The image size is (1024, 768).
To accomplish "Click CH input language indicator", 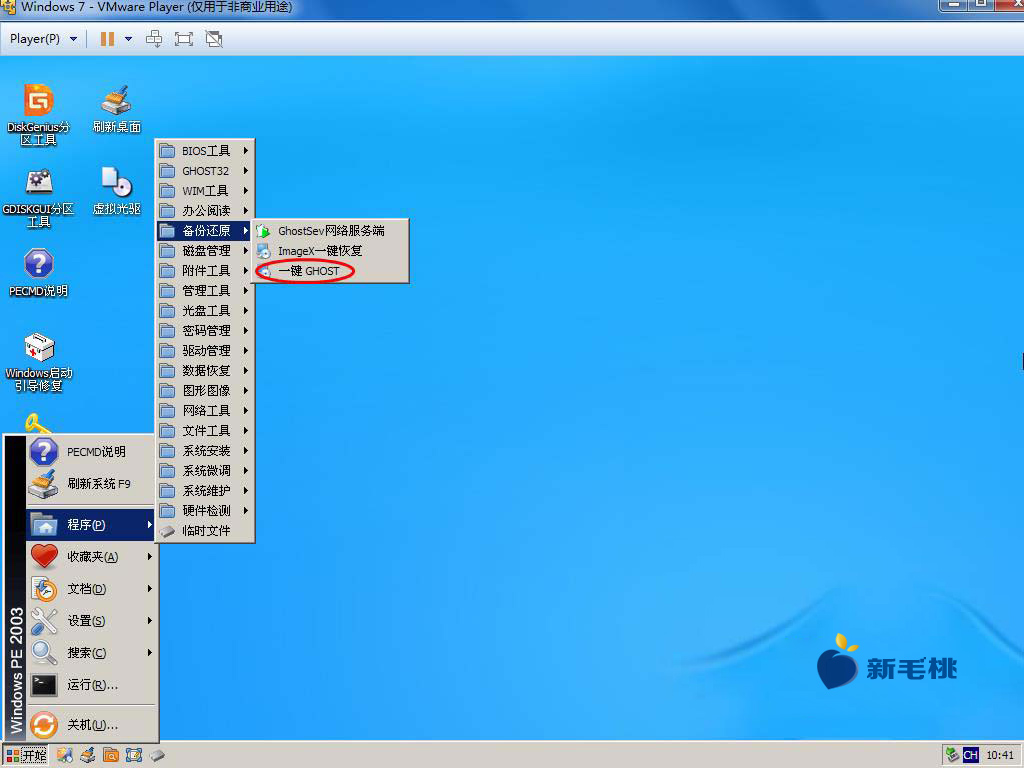I will click(970, 755).
